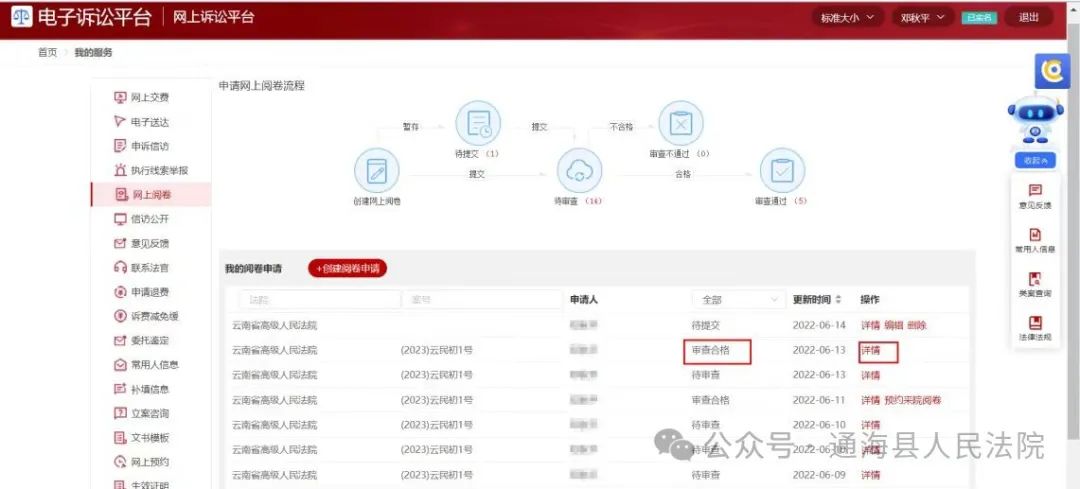Open 申诉信访 in the left sidebar
The image size is (1080, 489).
coord(141,146)
